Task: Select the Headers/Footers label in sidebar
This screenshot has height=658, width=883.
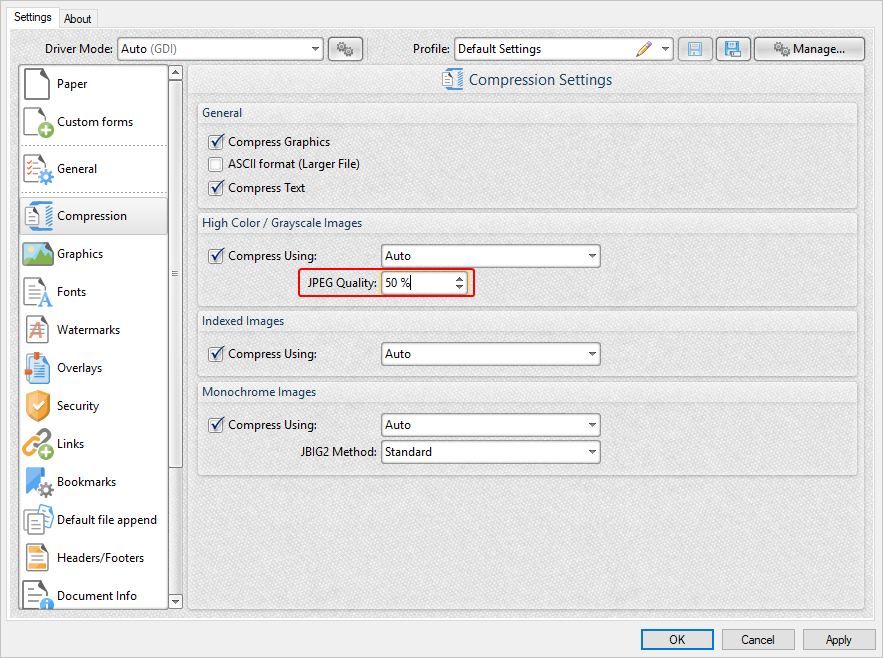Action: 100,558
